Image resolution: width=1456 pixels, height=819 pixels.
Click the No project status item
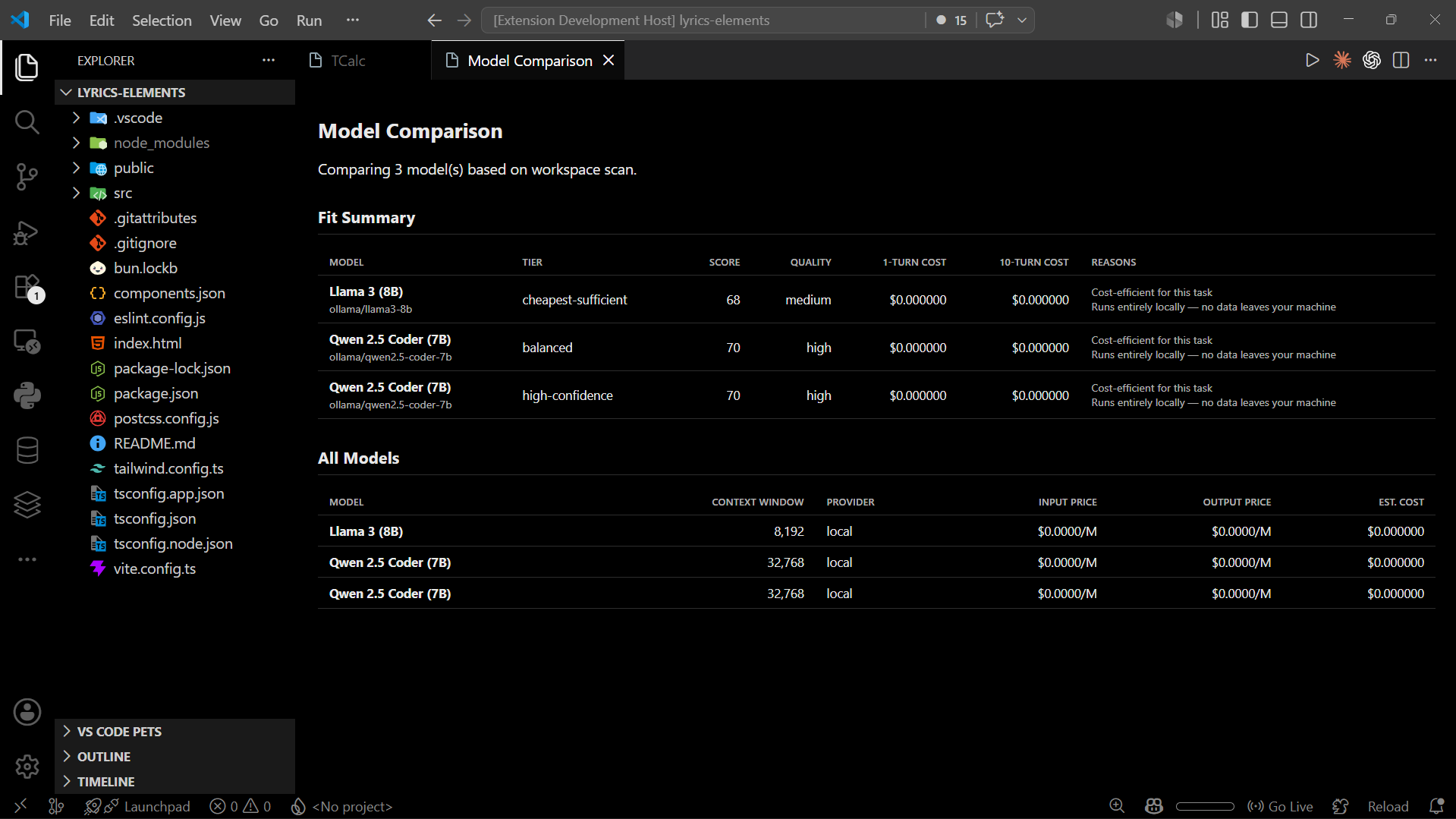[x=342, y=806]
